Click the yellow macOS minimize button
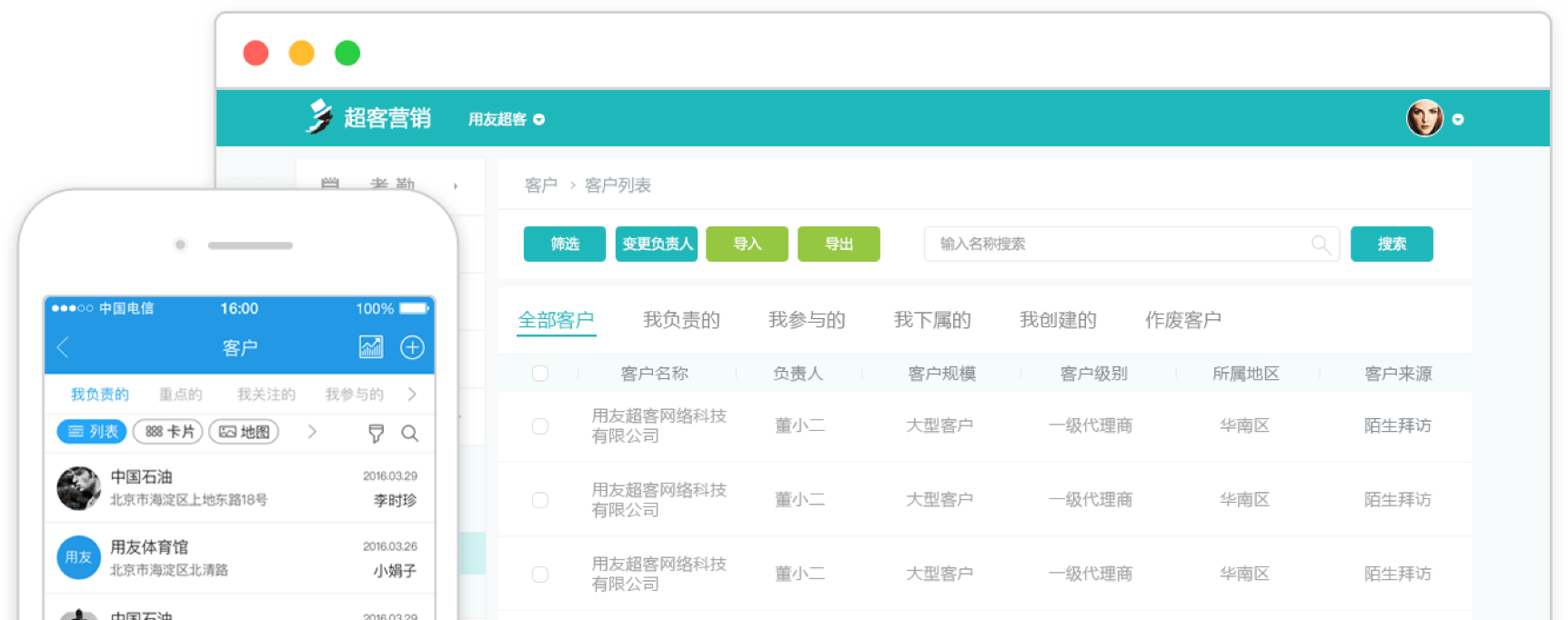 (x=301, y=53)
